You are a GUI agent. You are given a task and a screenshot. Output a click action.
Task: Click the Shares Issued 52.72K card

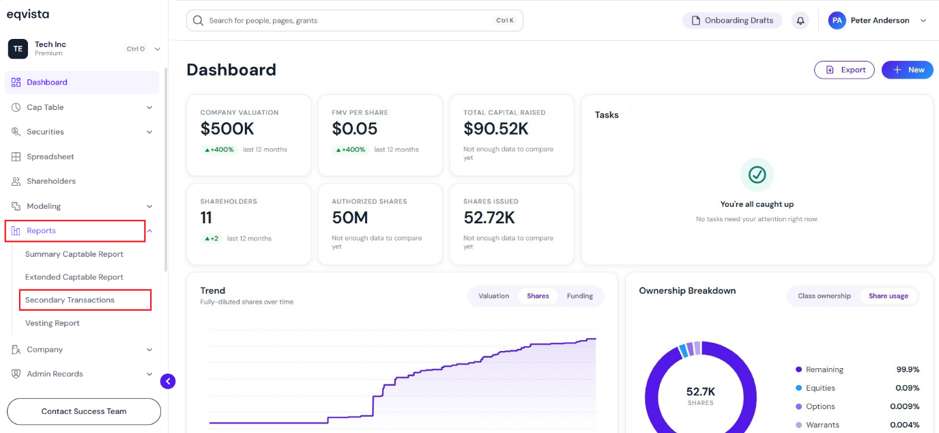tap(512, 225)
